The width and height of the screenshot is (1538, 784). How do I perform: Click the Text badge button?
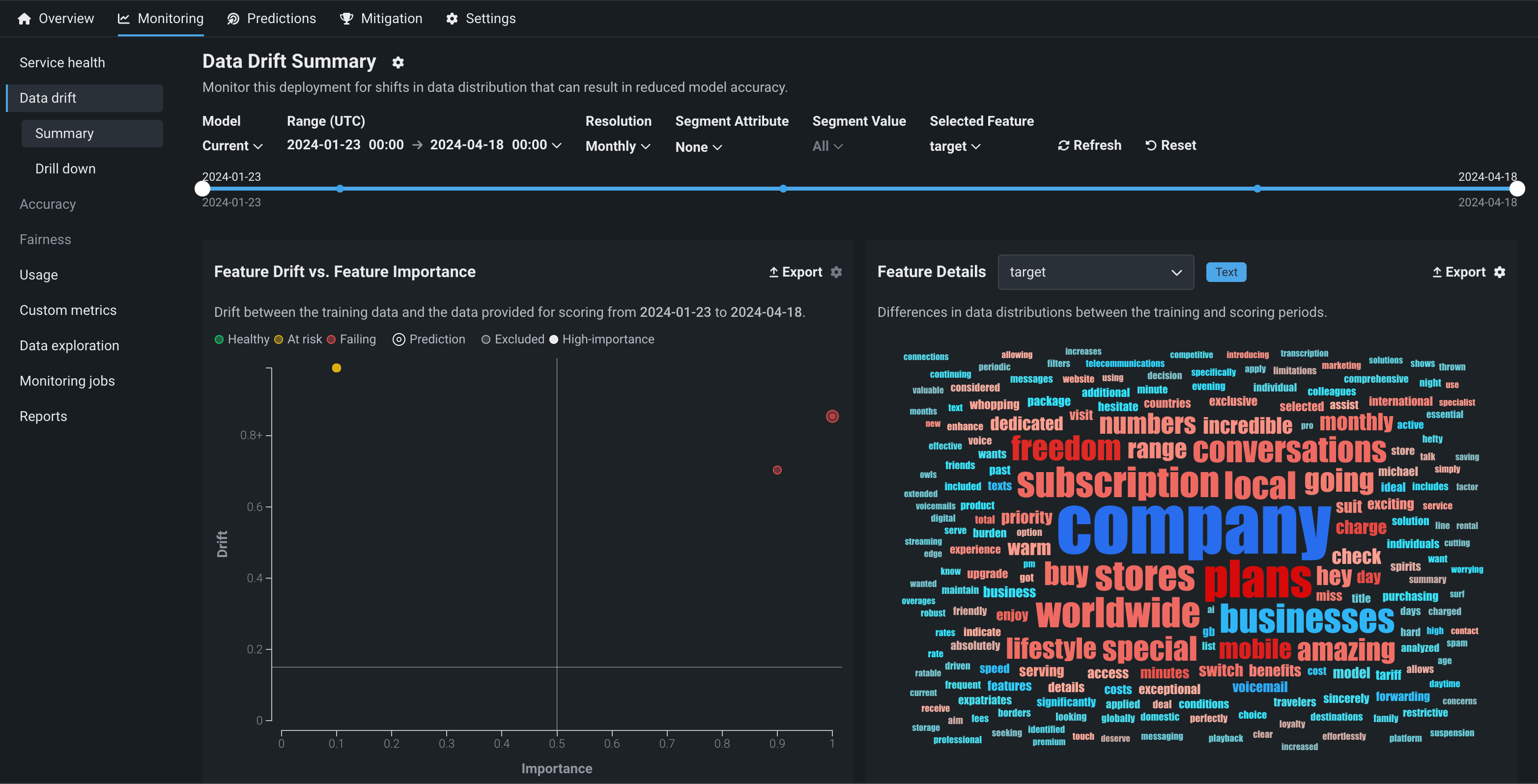tap(1226, 272)
